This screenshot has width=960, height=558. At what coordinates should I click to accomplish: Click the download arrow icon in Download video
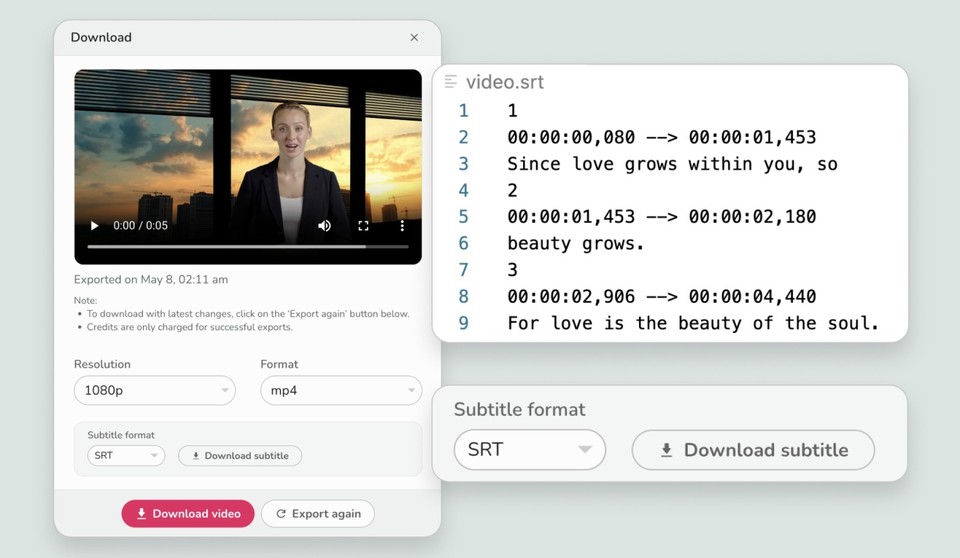tap(141, 513)
